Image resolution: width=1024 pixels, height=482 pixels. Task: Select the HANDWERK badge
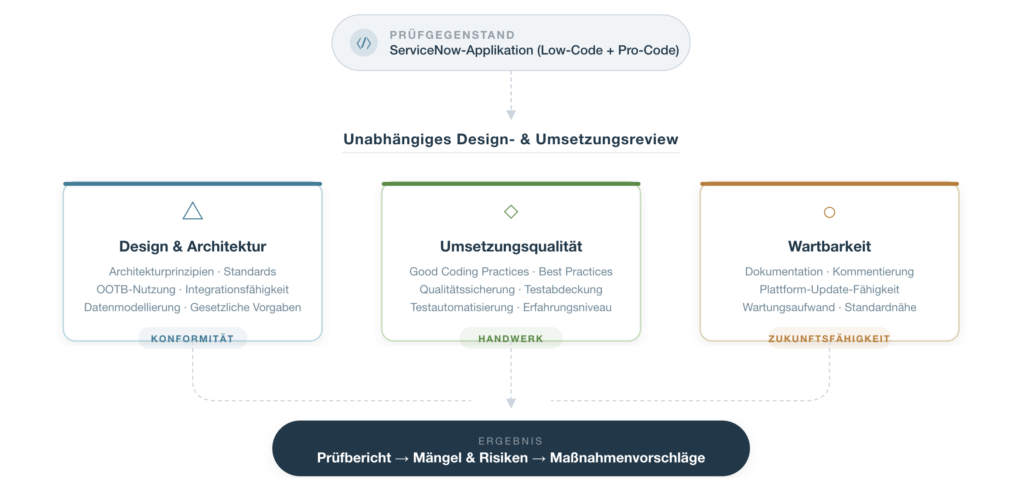[x=511, y=339]
